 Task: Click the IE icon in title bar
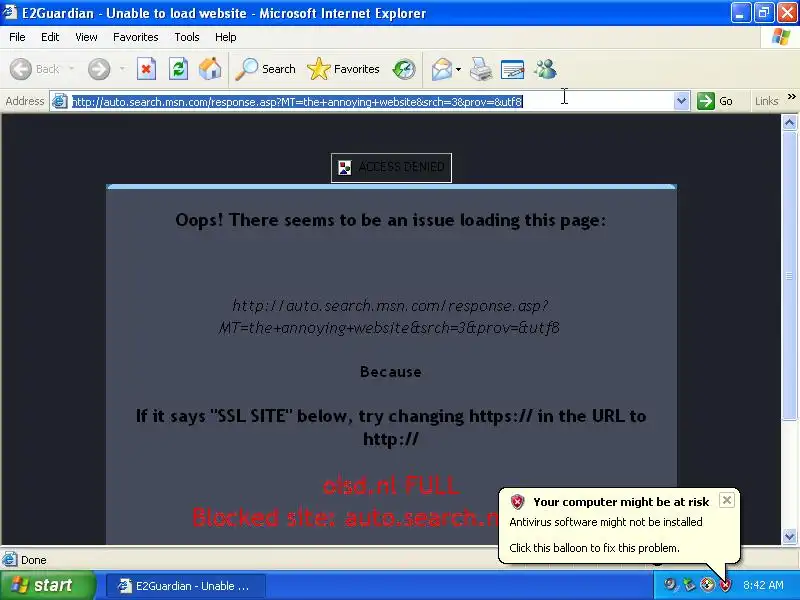(10, 12)
